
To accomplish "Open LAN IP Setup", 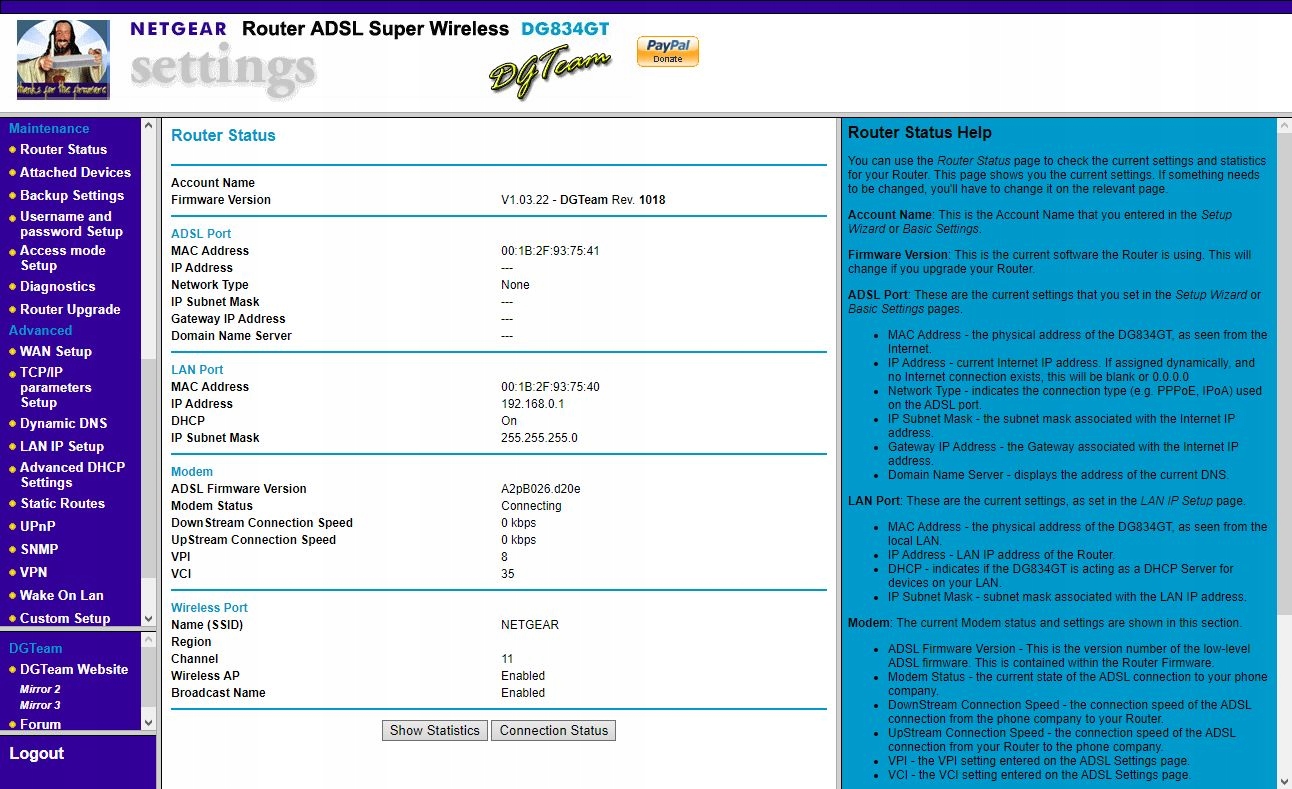I will click(x=62, y=446).
